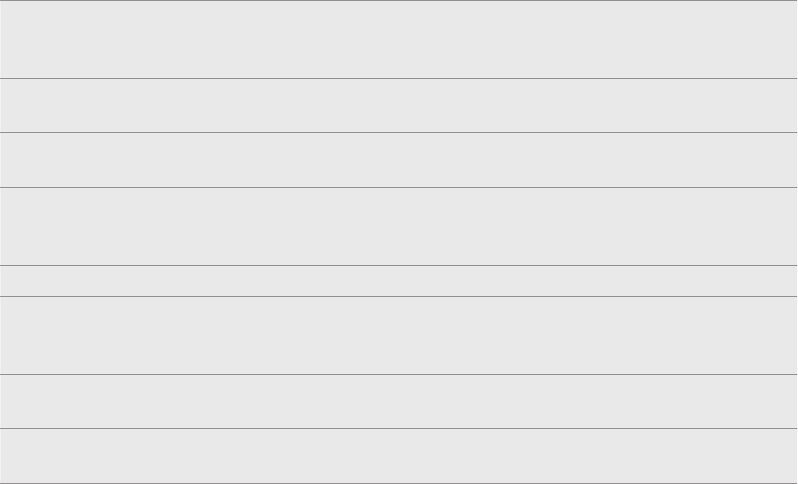This screenshot has width=798, height=484.
Task: Click divider between second and third rows
Action: 399,132
